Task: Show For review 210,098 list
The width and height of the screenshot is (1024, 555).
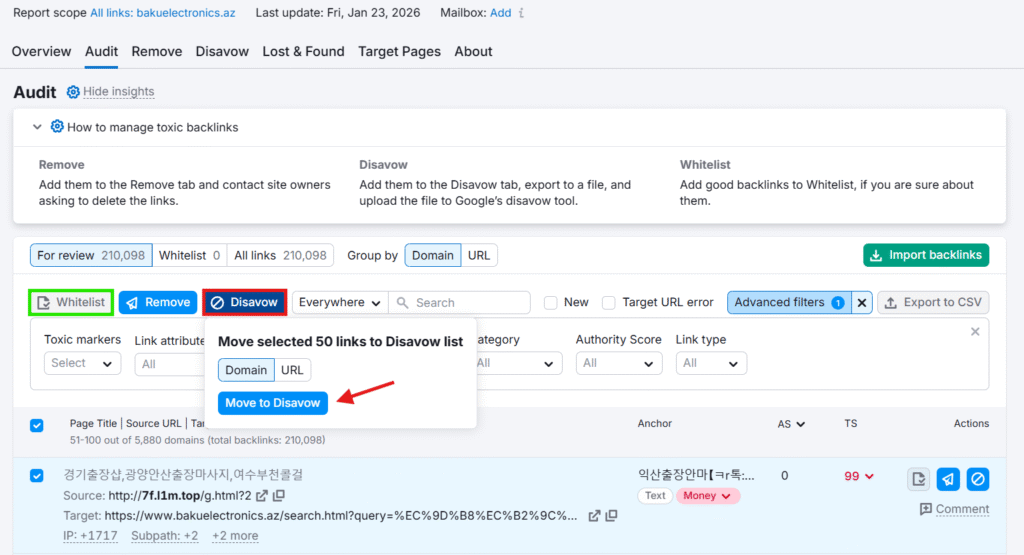Action: pos(91,255)
